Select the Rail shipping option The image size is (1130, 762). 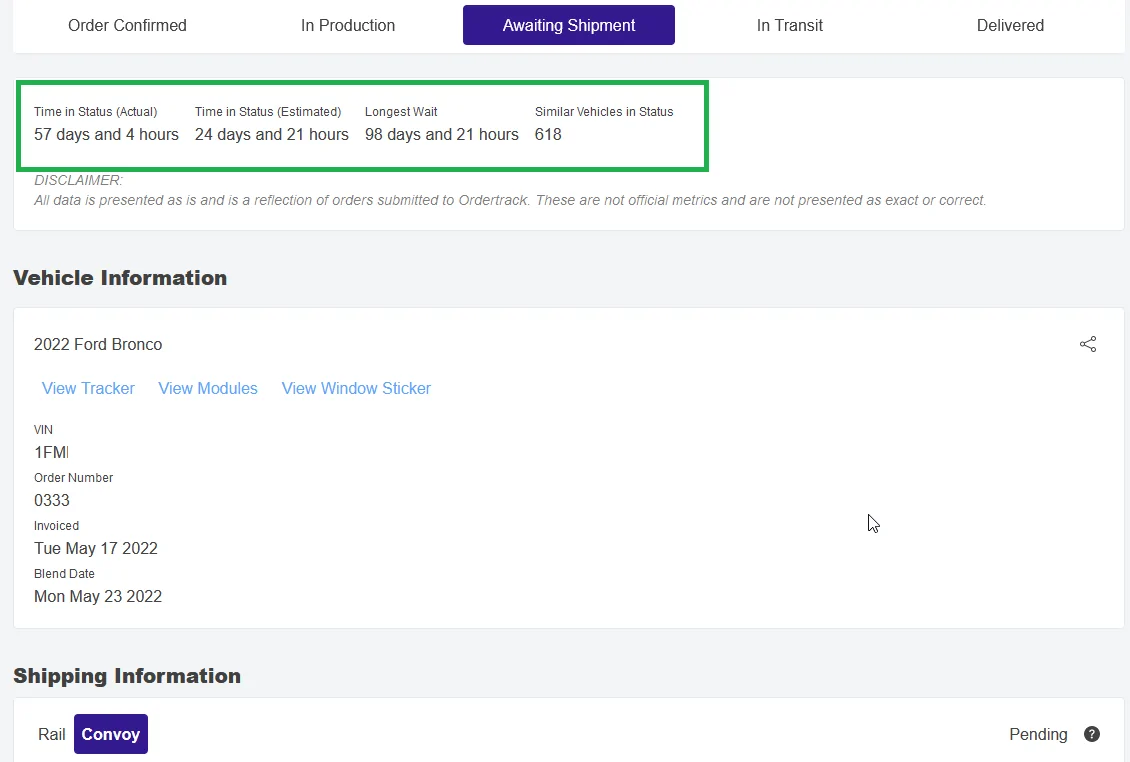pyautogui.click(x=52, y=734)
